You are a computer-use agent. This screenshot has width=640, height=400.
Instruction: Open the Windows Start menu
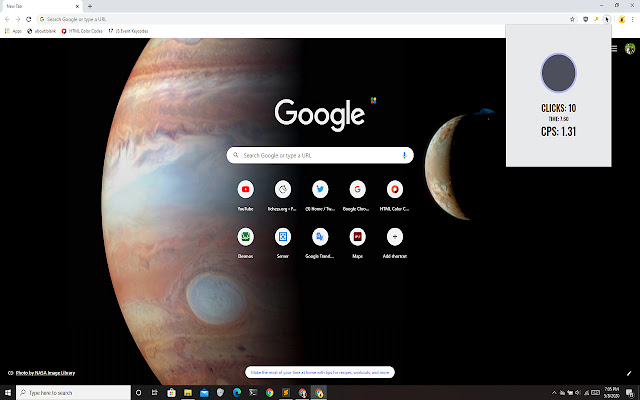point(8,393)
